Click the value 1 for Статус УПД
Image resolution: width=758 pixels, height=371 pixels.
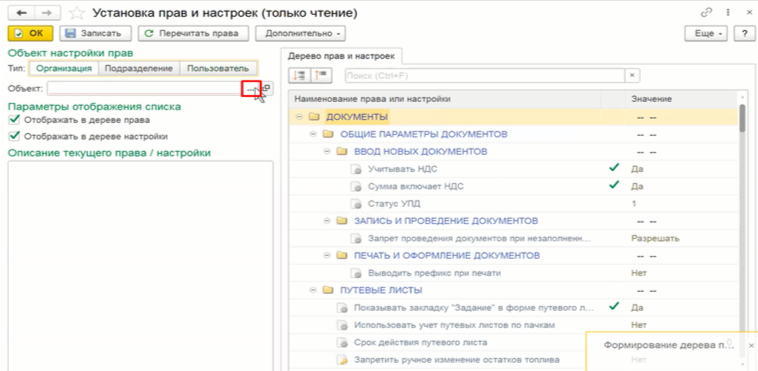click(634, 204)
